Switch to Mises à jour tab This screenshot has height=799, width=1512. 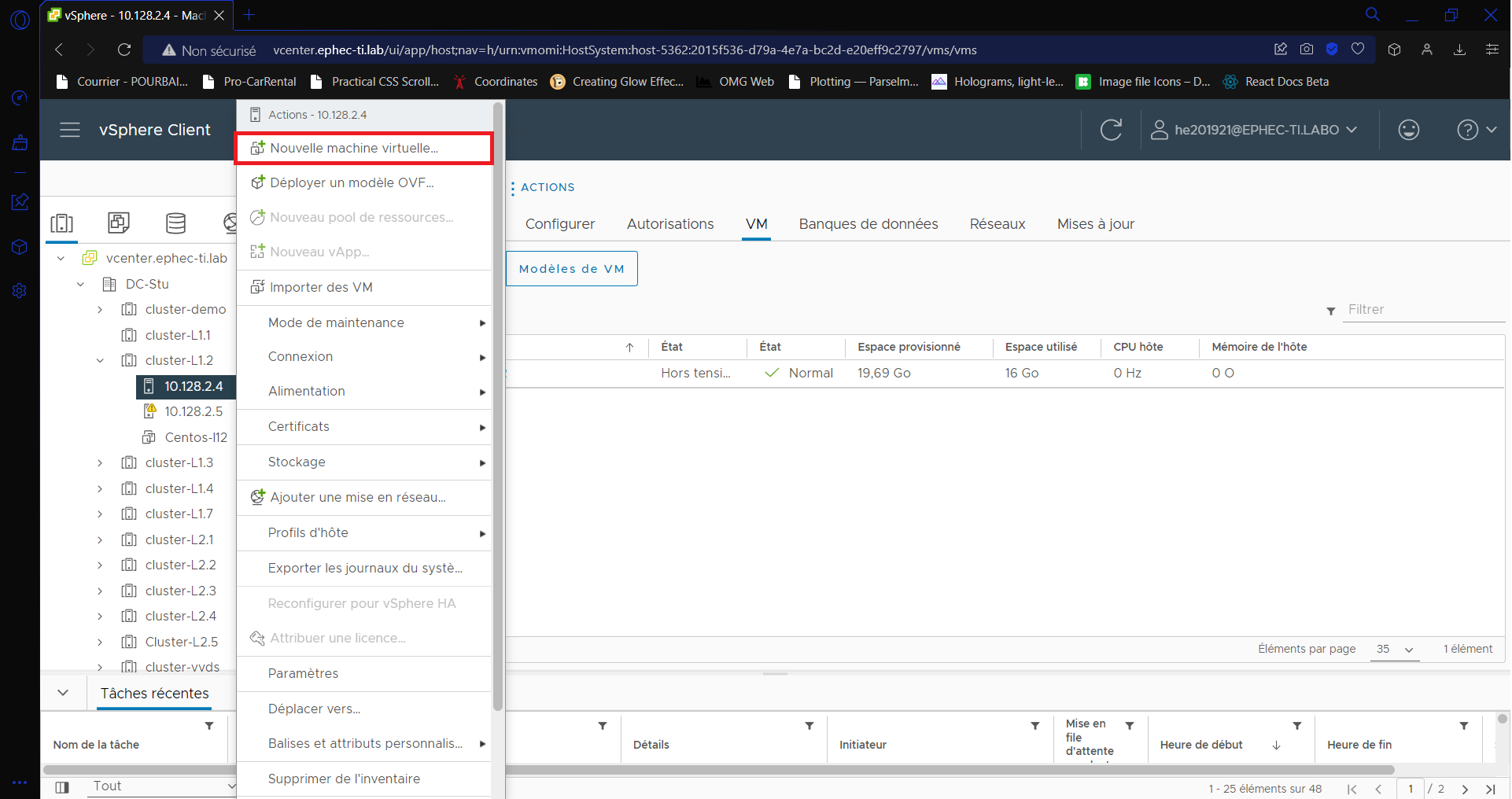[x=1096, y=224]
